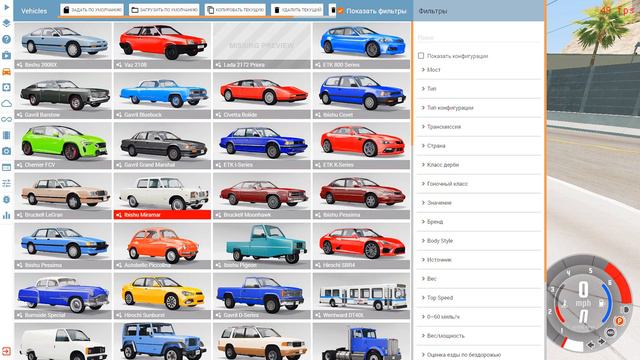The image size is (640, 360).
Task: Click the briefcase play icon in sidebar
Action: pyautogui.click(x=7, y=55)
